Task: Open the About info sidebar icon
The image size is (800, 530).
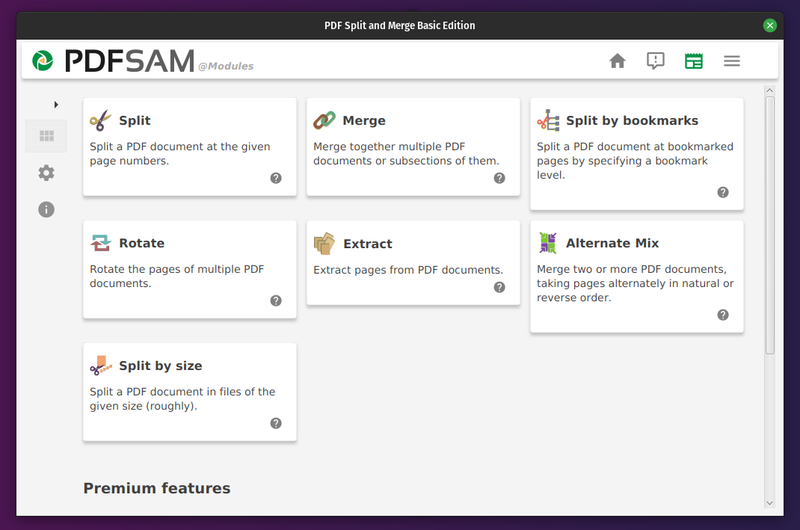Action: [46, 209]
